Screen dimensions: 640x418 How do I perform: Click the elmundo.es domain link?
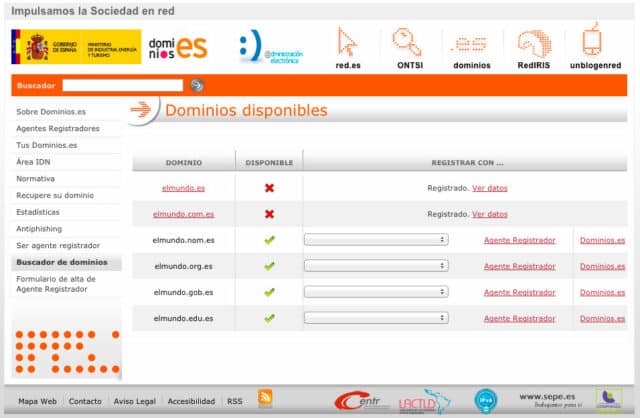point(183,188)
